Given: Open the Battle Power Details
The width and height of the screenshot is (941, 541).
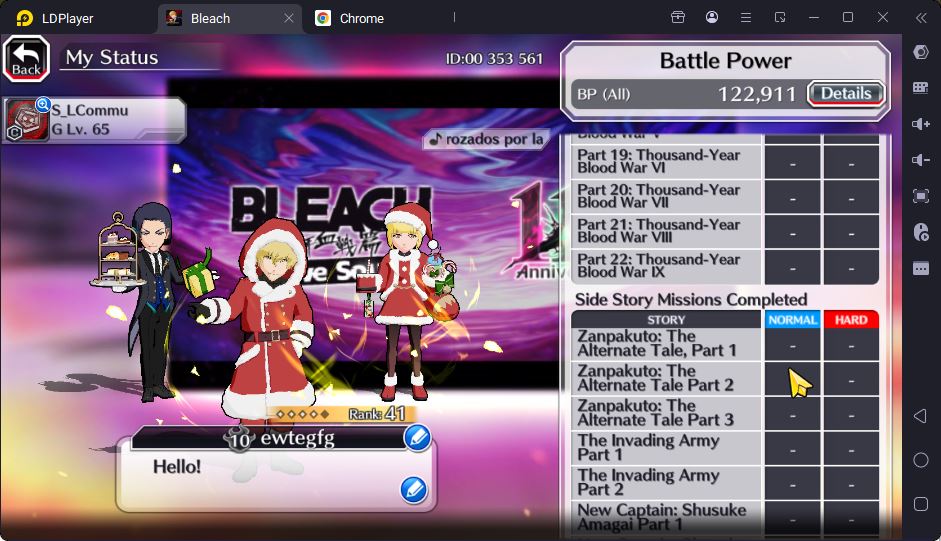Looking at the screenshot, I should click(846, 94).
